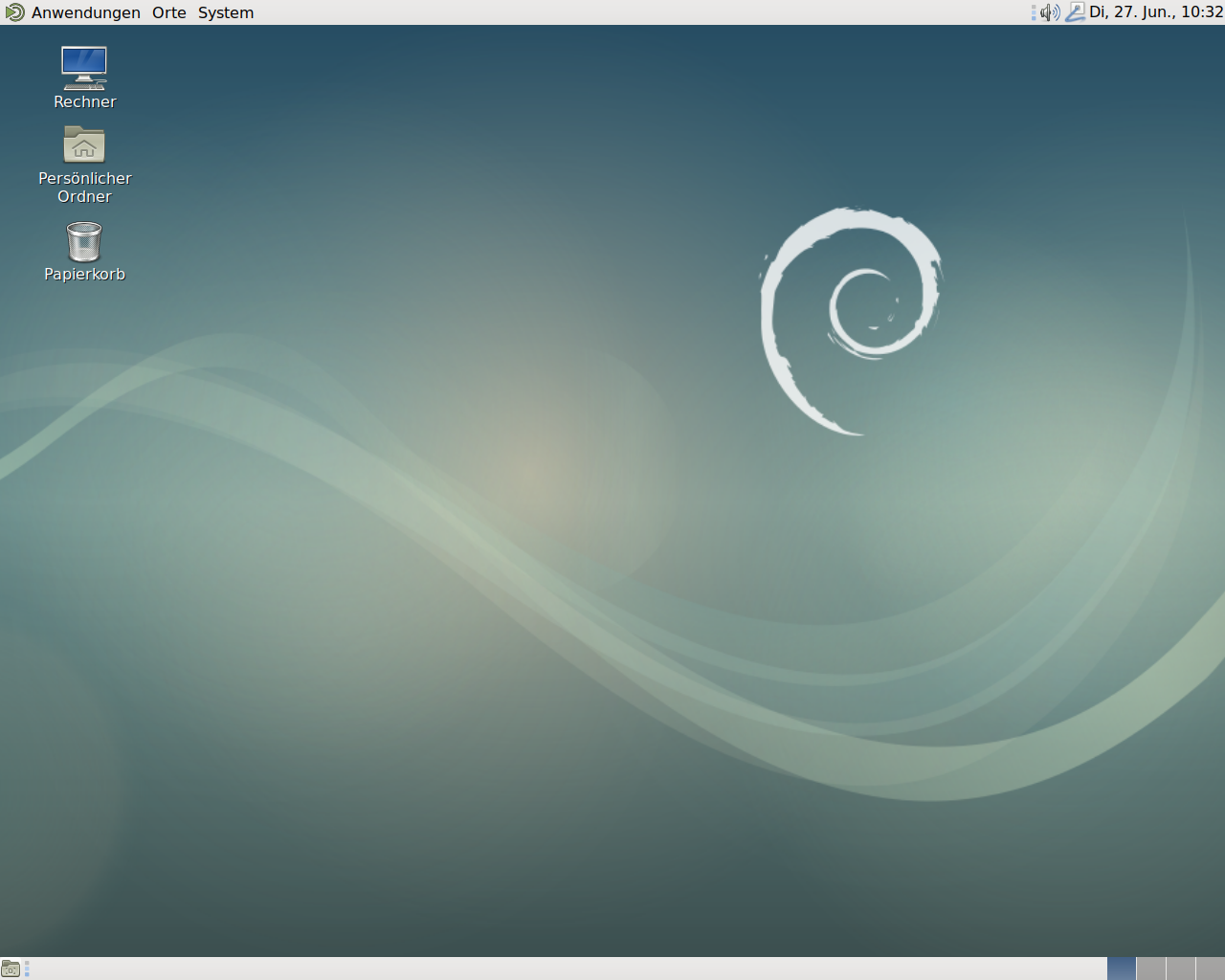
Task: Click the Persönlicher Ordner text label
Action: click(84, 187)
